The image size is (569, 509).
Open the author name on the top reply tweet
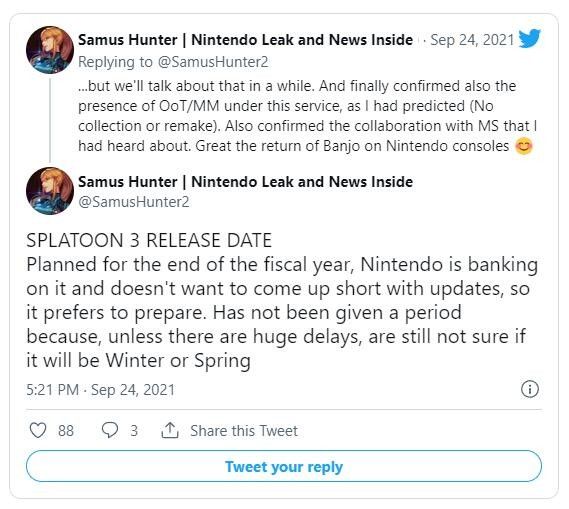[245, 40]
